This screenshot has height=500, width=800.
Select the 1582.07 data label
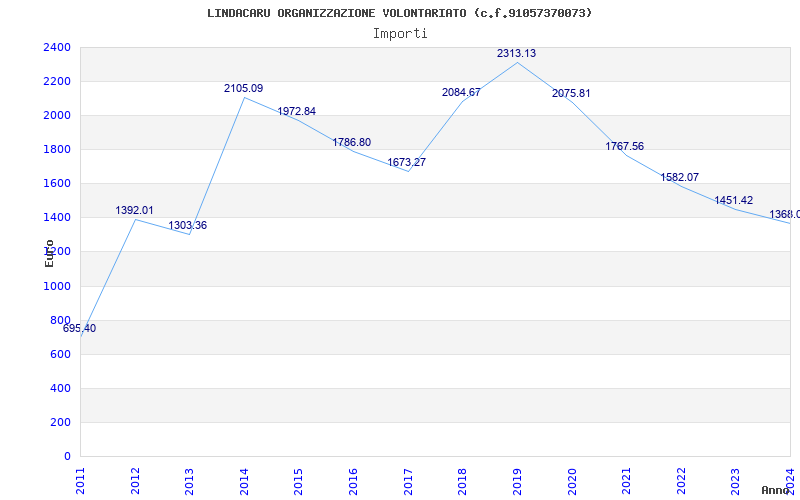(x=680, y=178)
